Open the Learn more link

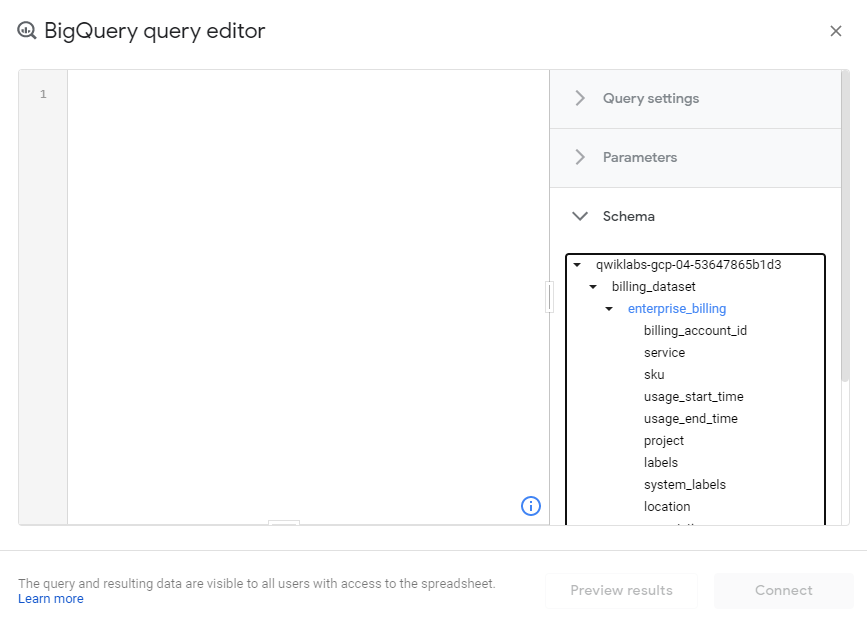point(51,599)
